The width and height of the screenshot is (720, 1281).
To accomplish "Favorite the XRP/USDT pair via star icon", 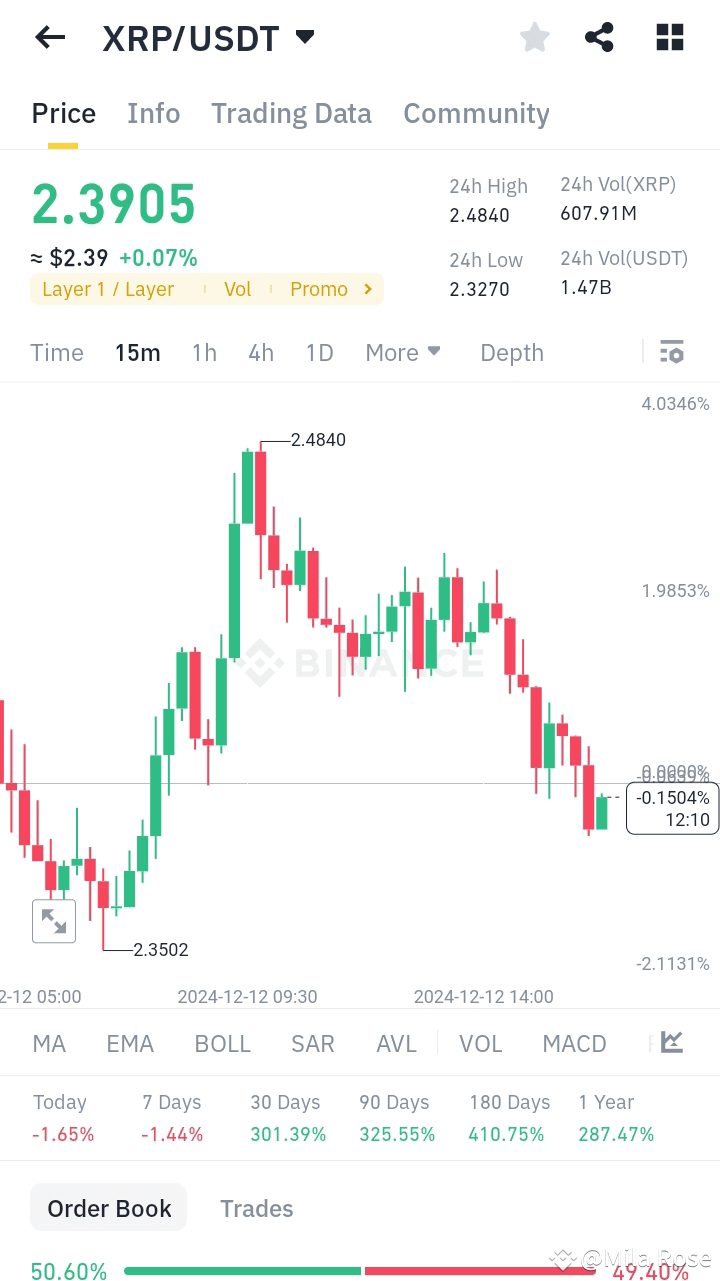I will coord(534,37).
